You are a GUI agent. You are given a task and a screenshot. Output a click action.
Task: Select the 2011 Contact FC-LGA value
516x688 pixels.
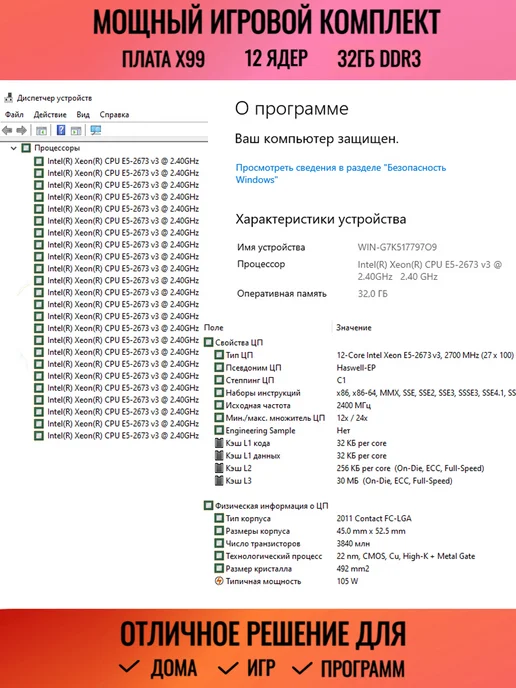374,518
